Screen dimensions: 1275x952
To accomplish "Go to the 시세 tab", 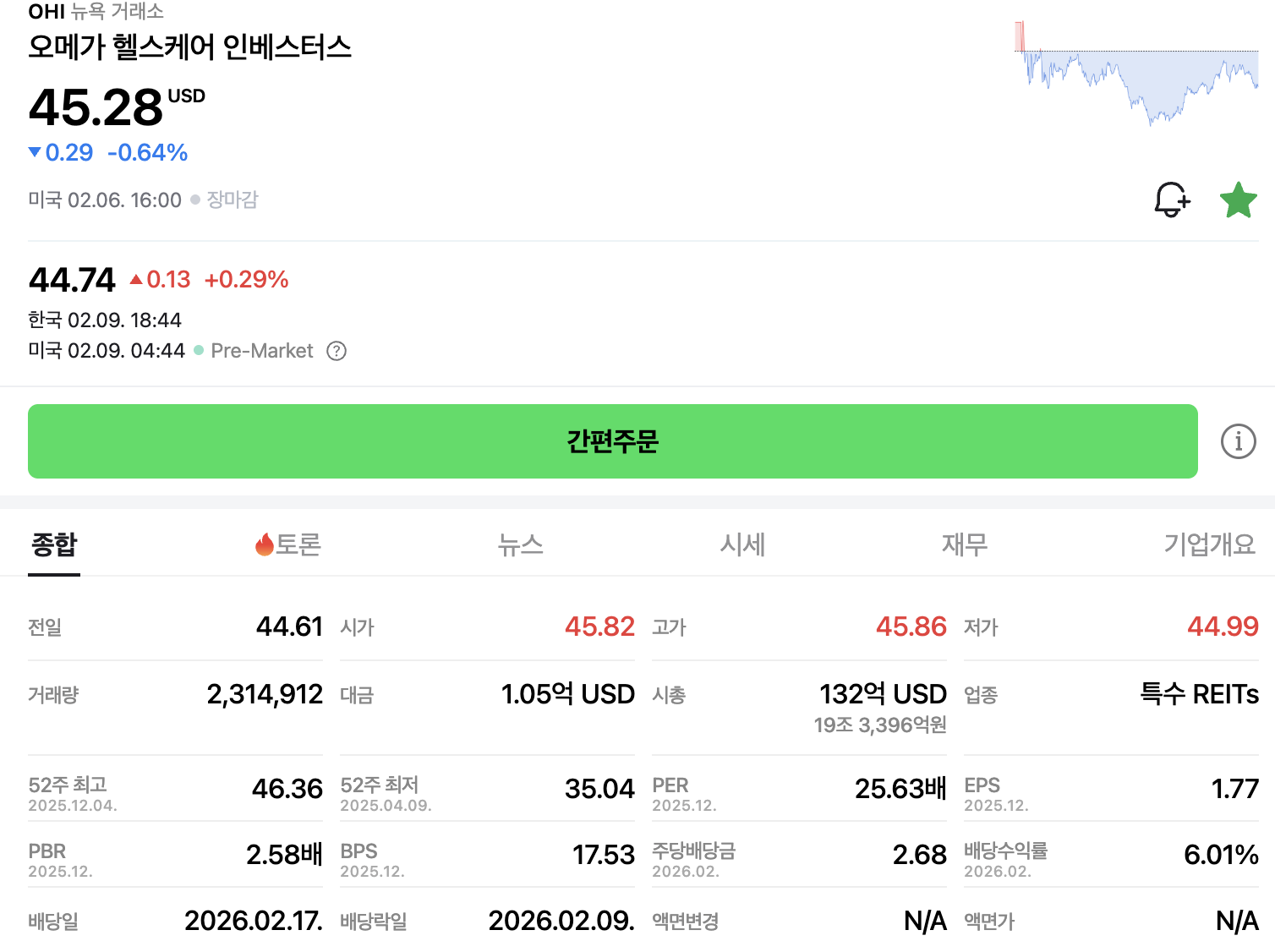I will [x=742, y=544].
